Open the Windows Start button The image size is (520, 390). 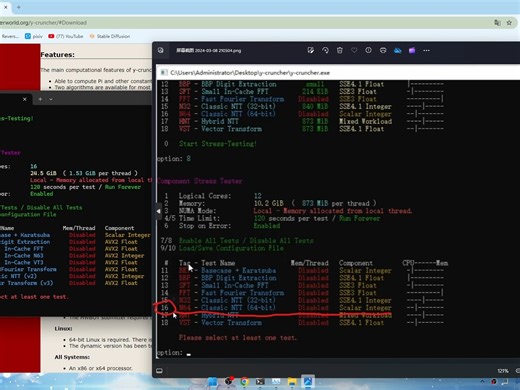[x=212, y=381]
